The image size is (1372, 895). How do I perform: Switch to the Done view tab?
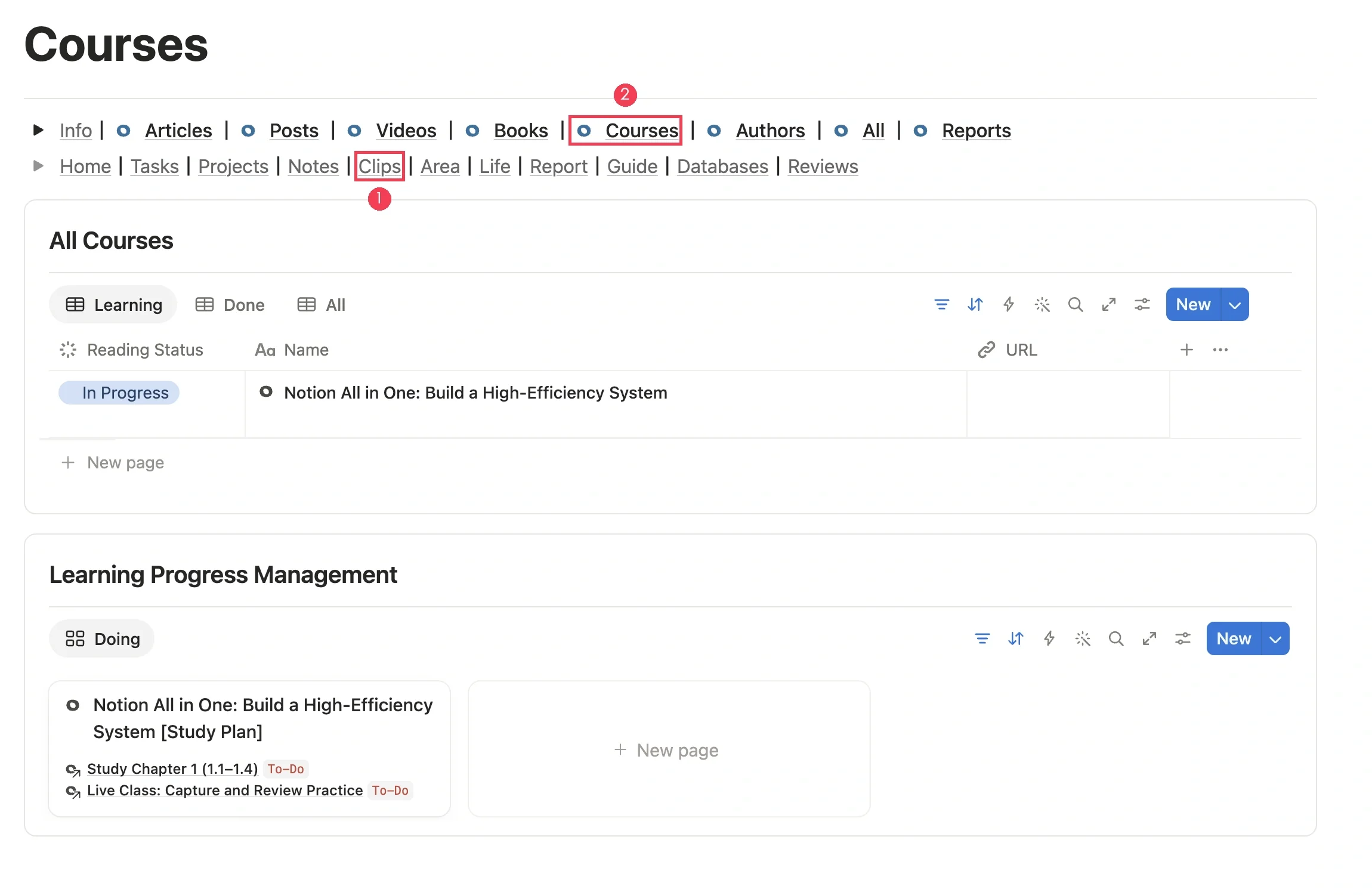pos(230,305)
